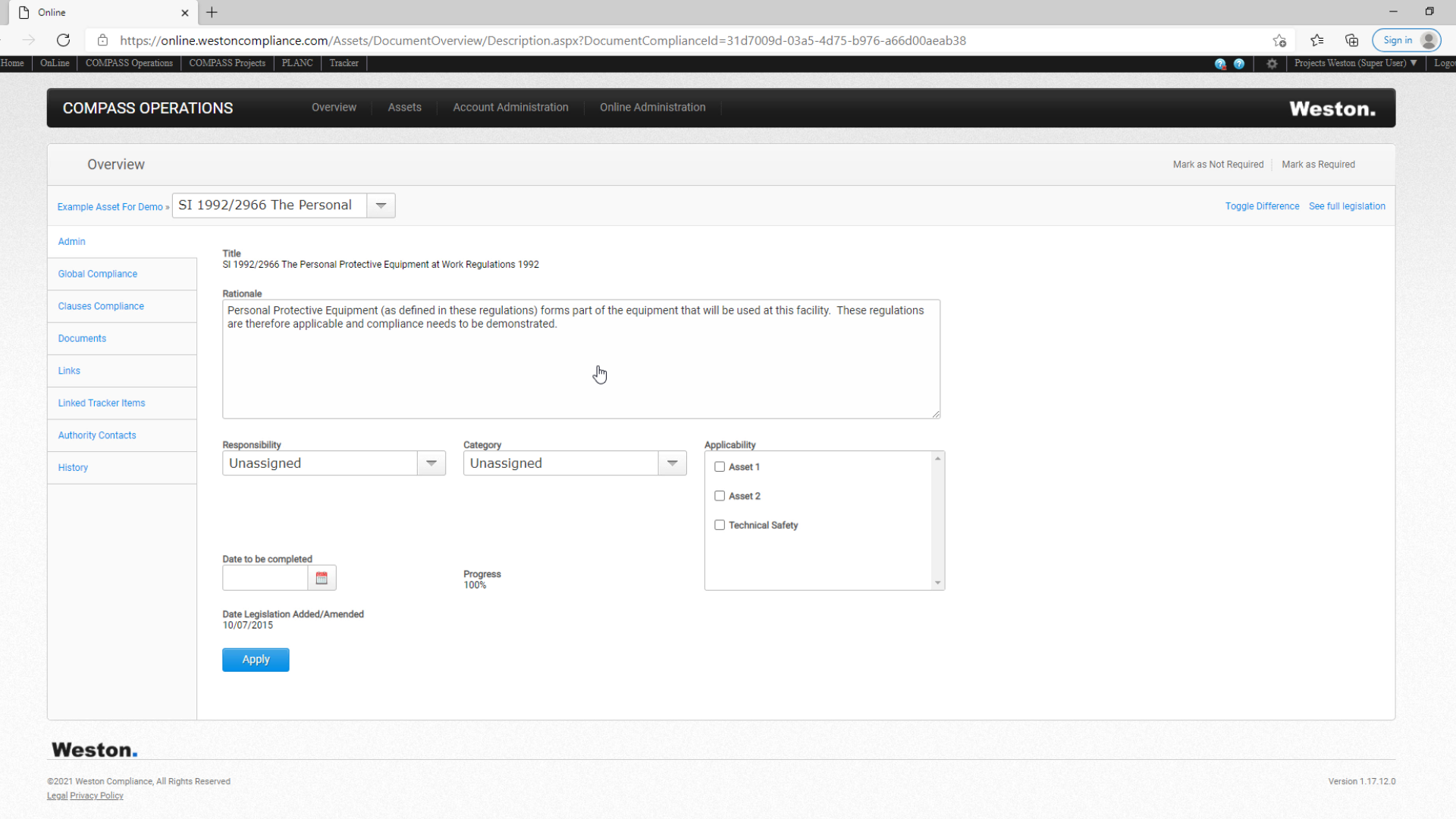Click the browser forward arrow

coord(29,40)
